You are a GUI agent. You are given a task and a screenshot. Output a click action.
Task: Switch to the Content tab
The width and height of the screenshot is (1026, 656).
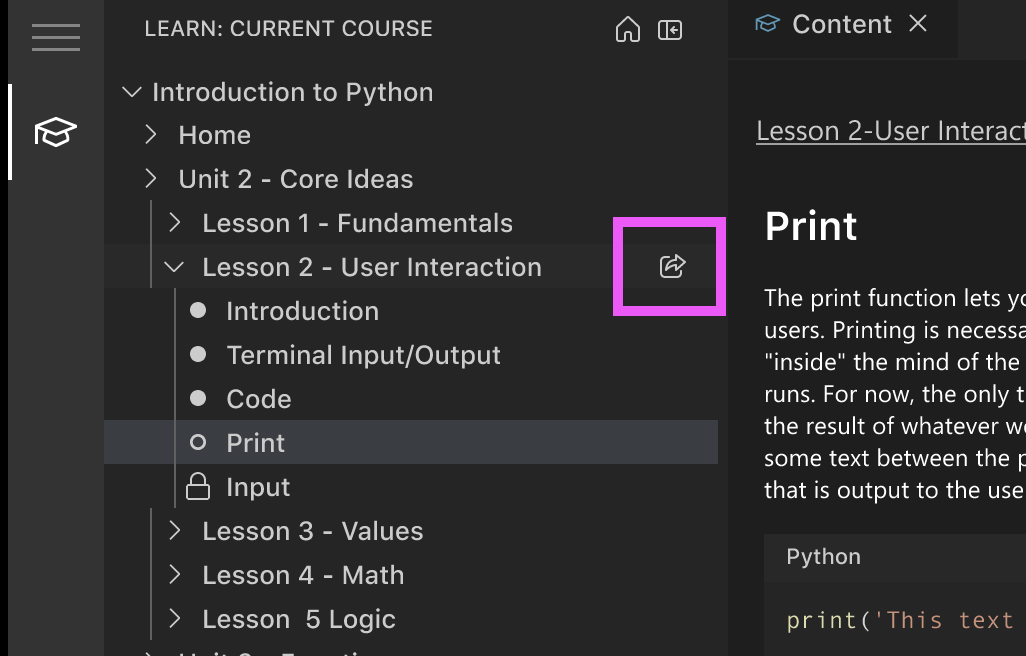842,24
